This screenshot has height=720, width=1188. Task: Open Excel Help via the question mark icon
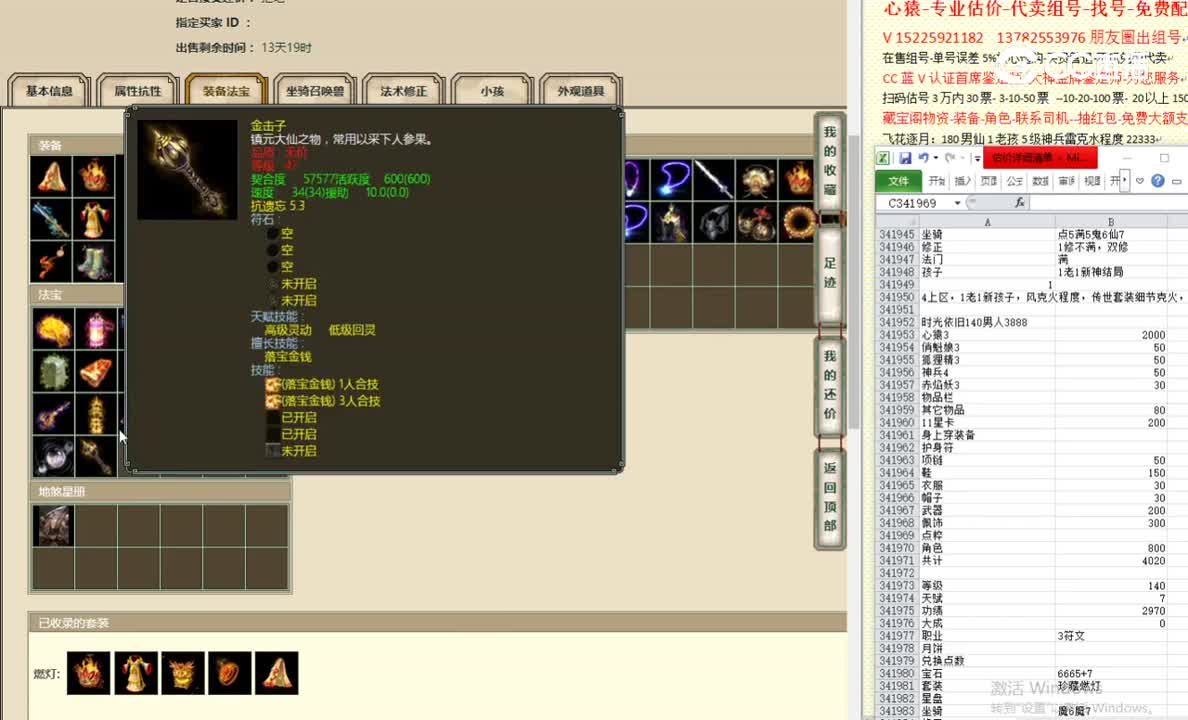point(1157,181)
